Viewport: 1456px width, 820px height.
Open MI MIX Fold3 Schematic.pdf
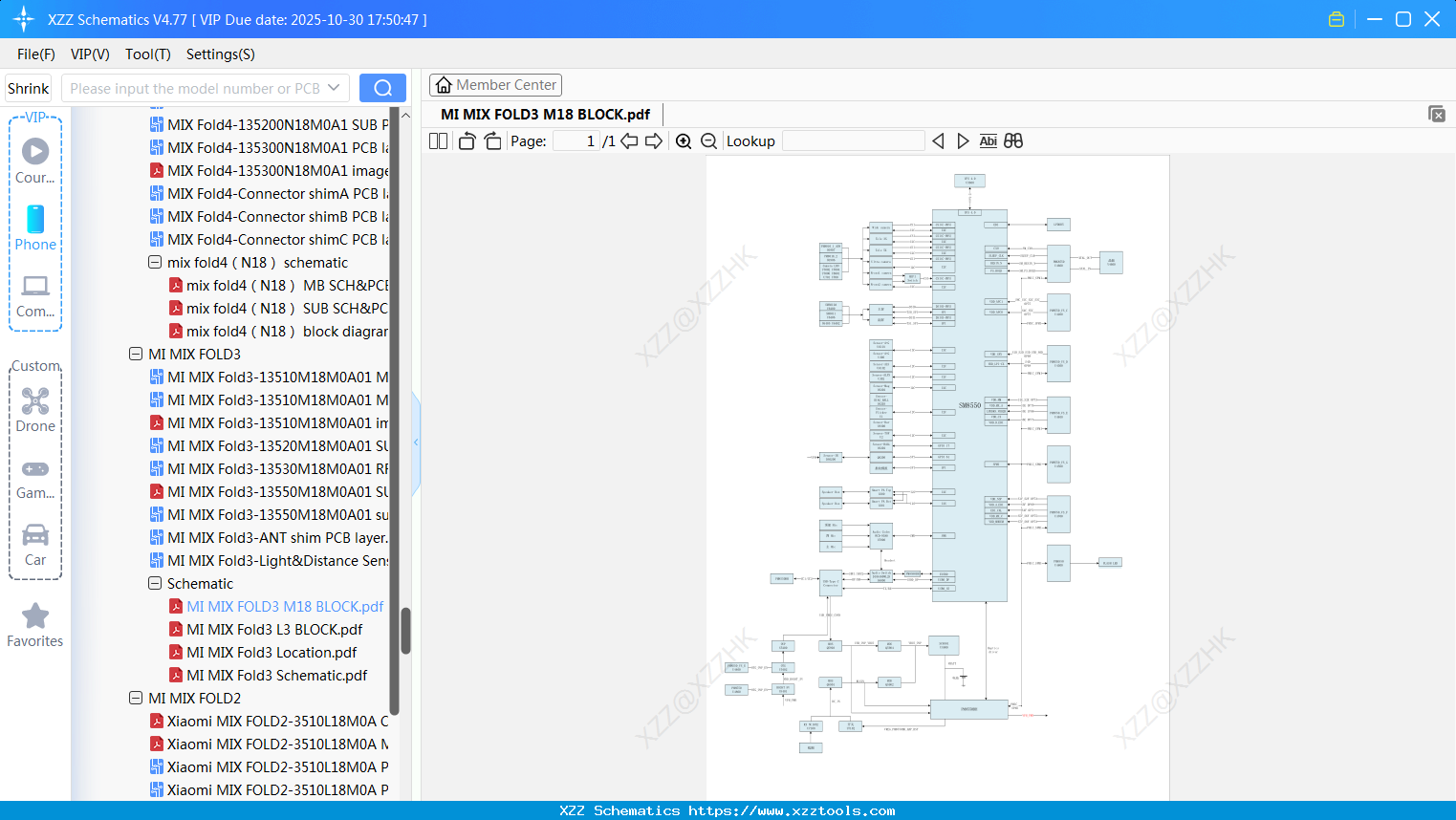[277, 675]
